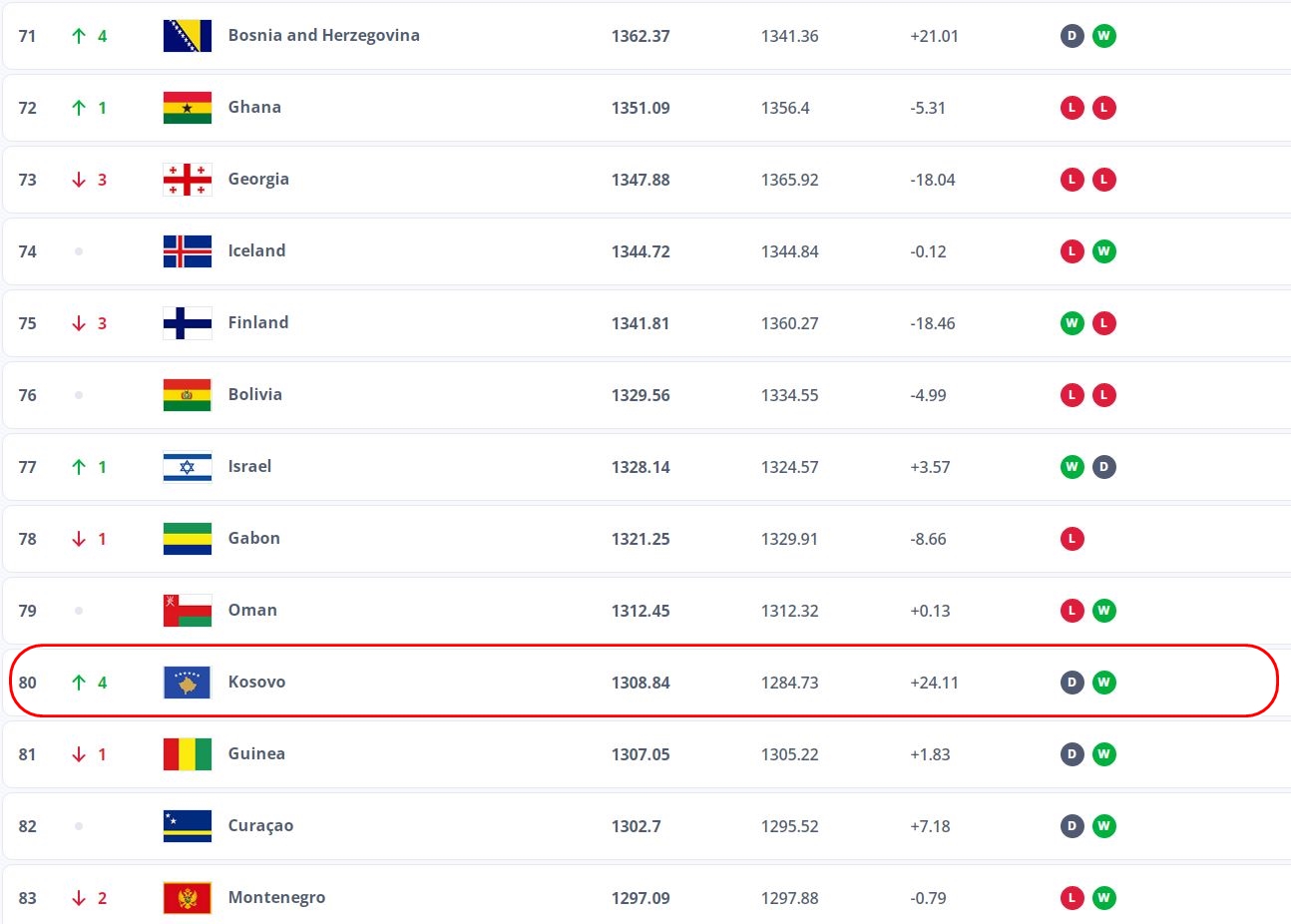The width and height of the screenshot is (1291, 924).
Task: Click the Oman flag icon
Action: (187, 611)
